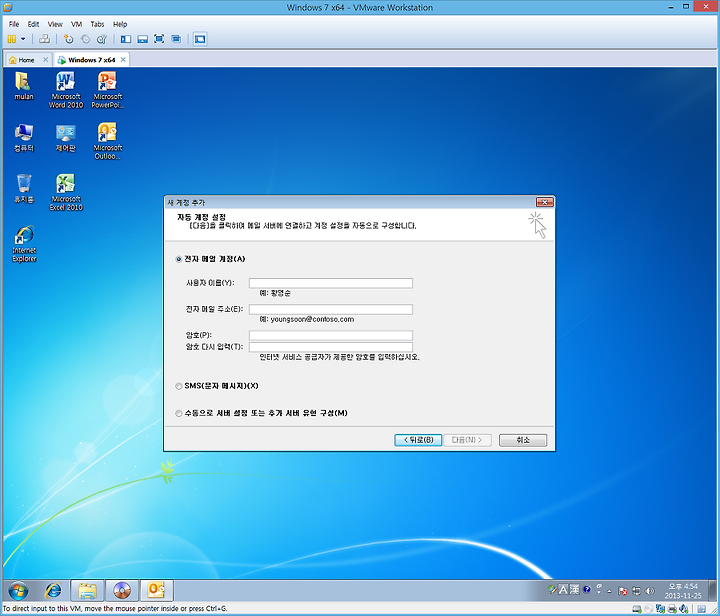The height and width of the screenshot is (616, 720).
Task: Click the VMware network adapter status icon
Action: (660, 610)
